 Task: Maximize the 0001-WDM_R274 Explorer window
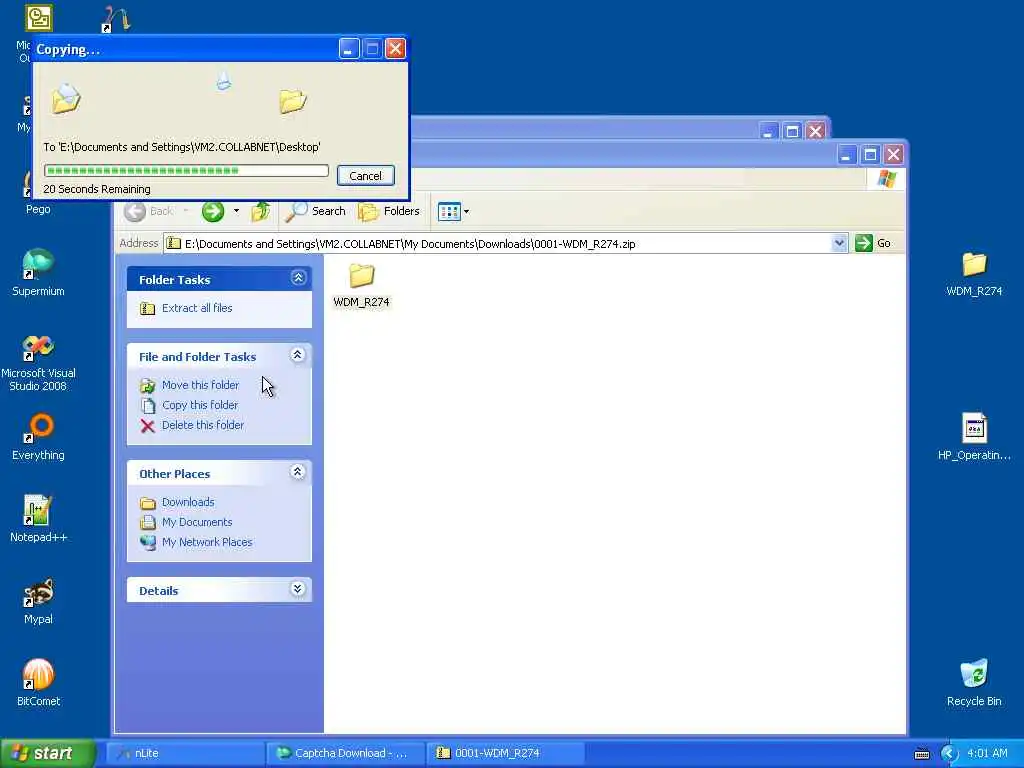point(870,155)
